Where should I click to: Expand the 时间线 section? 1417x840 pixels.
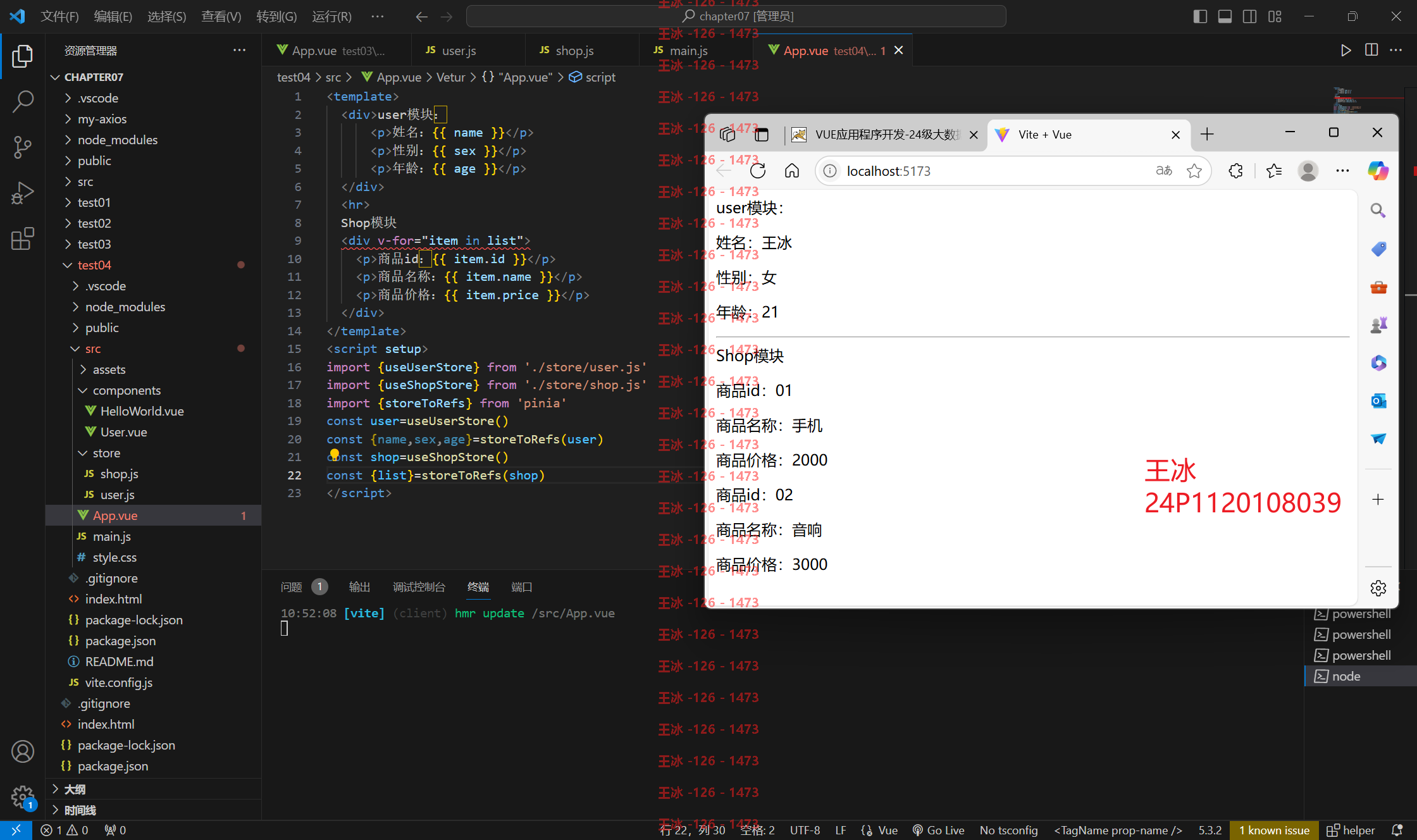pos(153,810)
